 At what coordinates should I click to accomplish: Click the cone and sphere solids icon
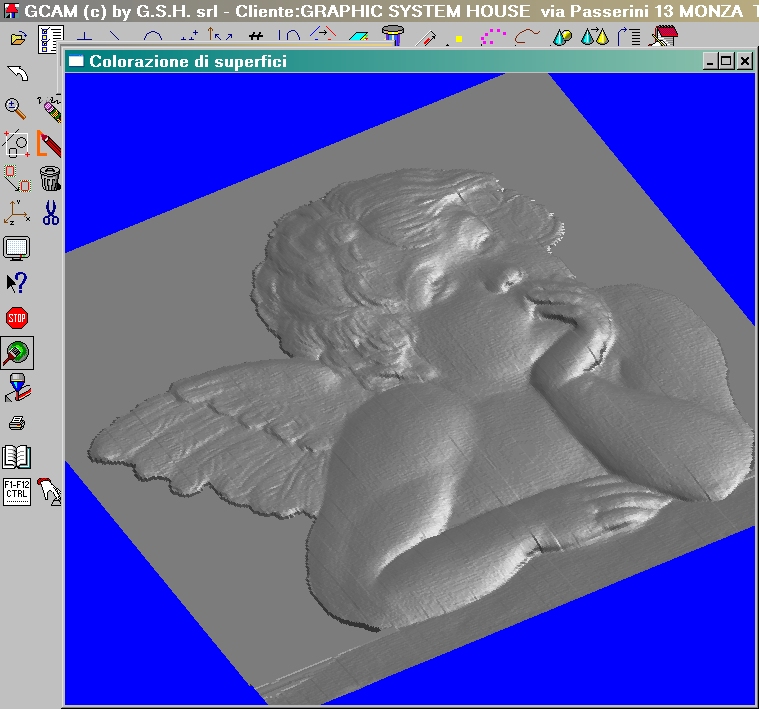point(562,37)
